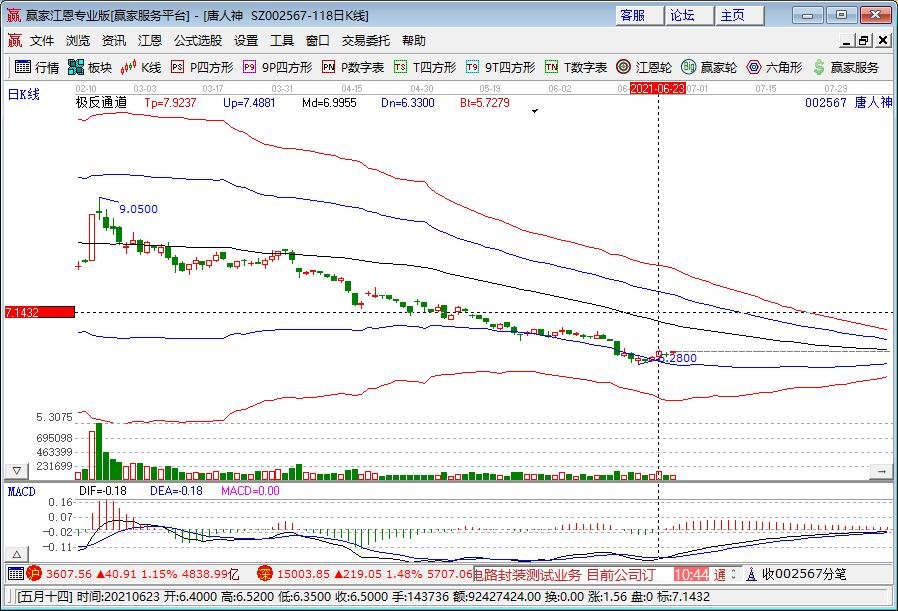898x611 pixels.
Task: Open the 六角形 hexagon tool
Action: click(x=774, y=68)
